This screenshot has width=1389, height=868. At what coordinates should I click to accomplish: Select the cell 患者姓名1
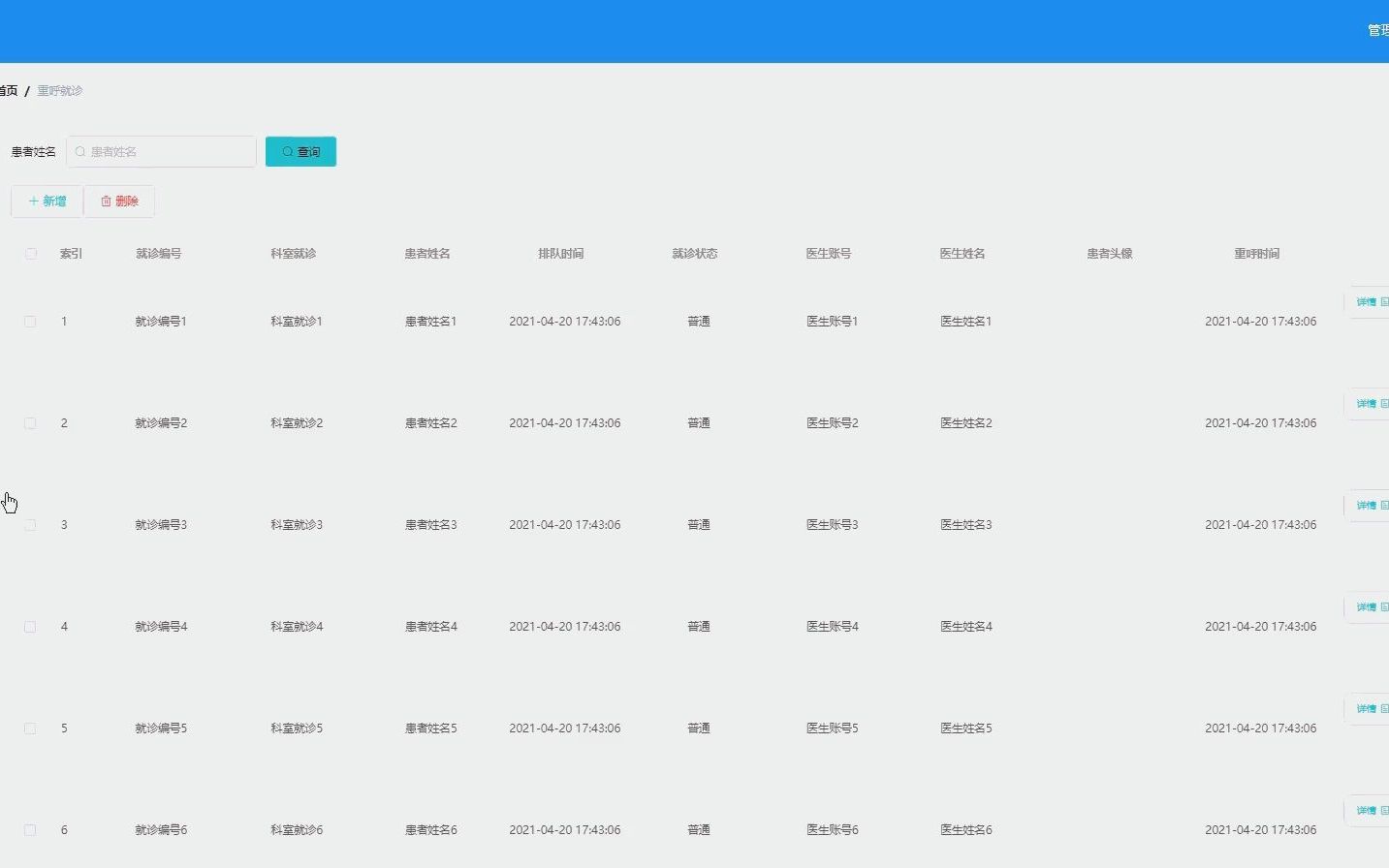coord(430,322)
